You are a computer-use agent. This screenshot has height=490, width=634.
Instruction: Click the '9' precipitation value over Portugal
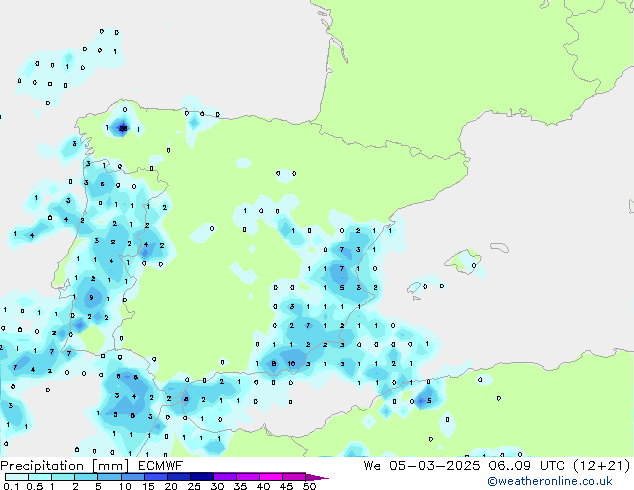point(91,298)
